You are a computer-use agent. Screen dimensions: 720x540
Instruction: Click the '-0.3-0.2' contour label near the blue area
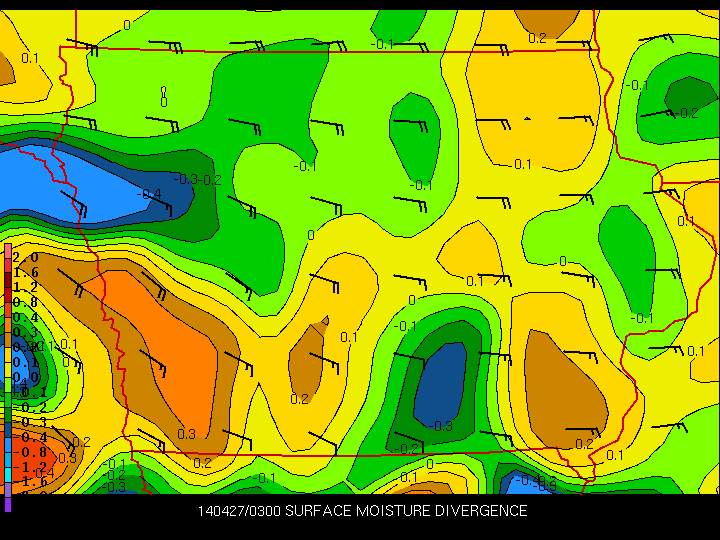tap(197, 180)
